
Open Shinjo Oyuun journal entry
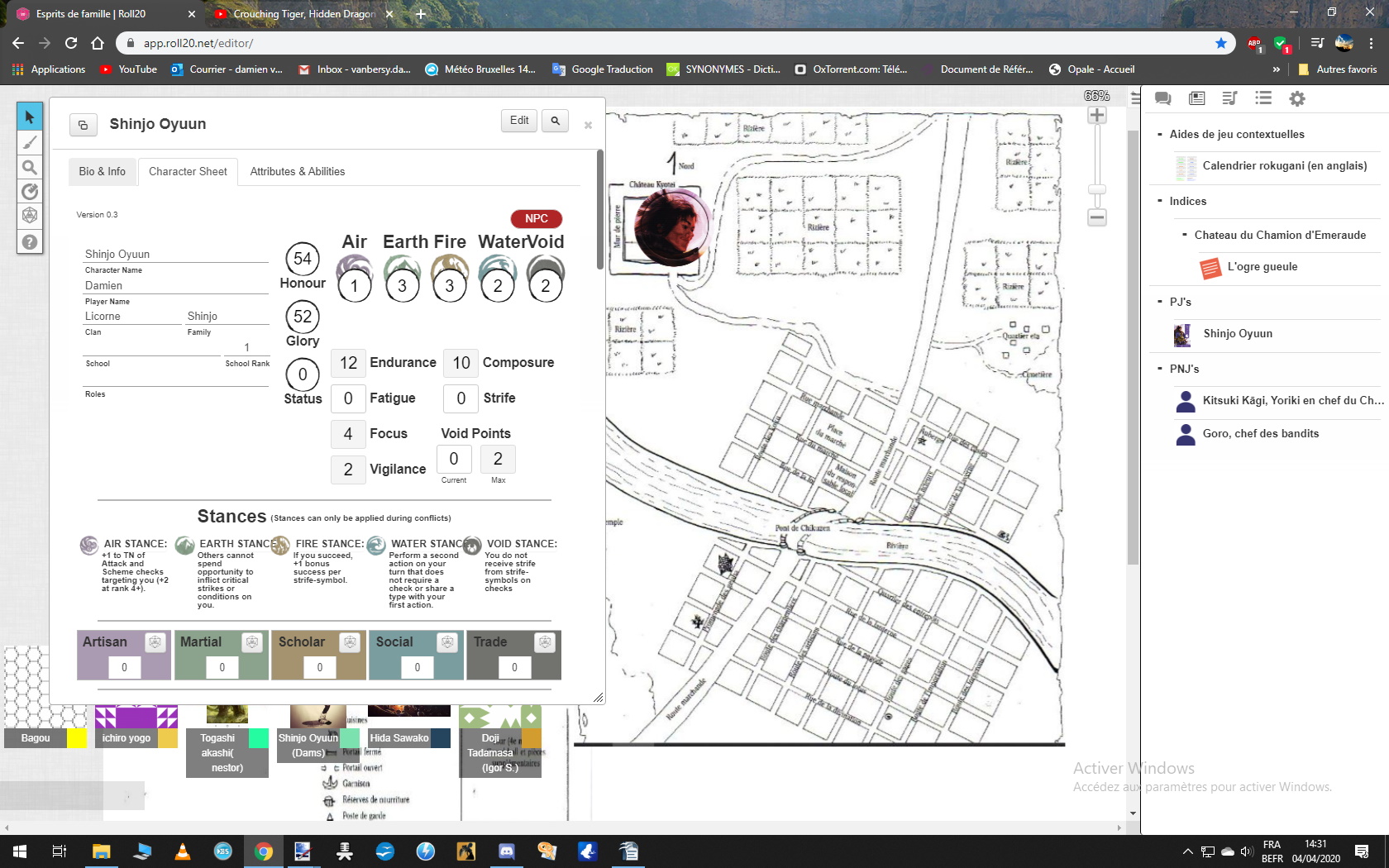coord(1237,334)
